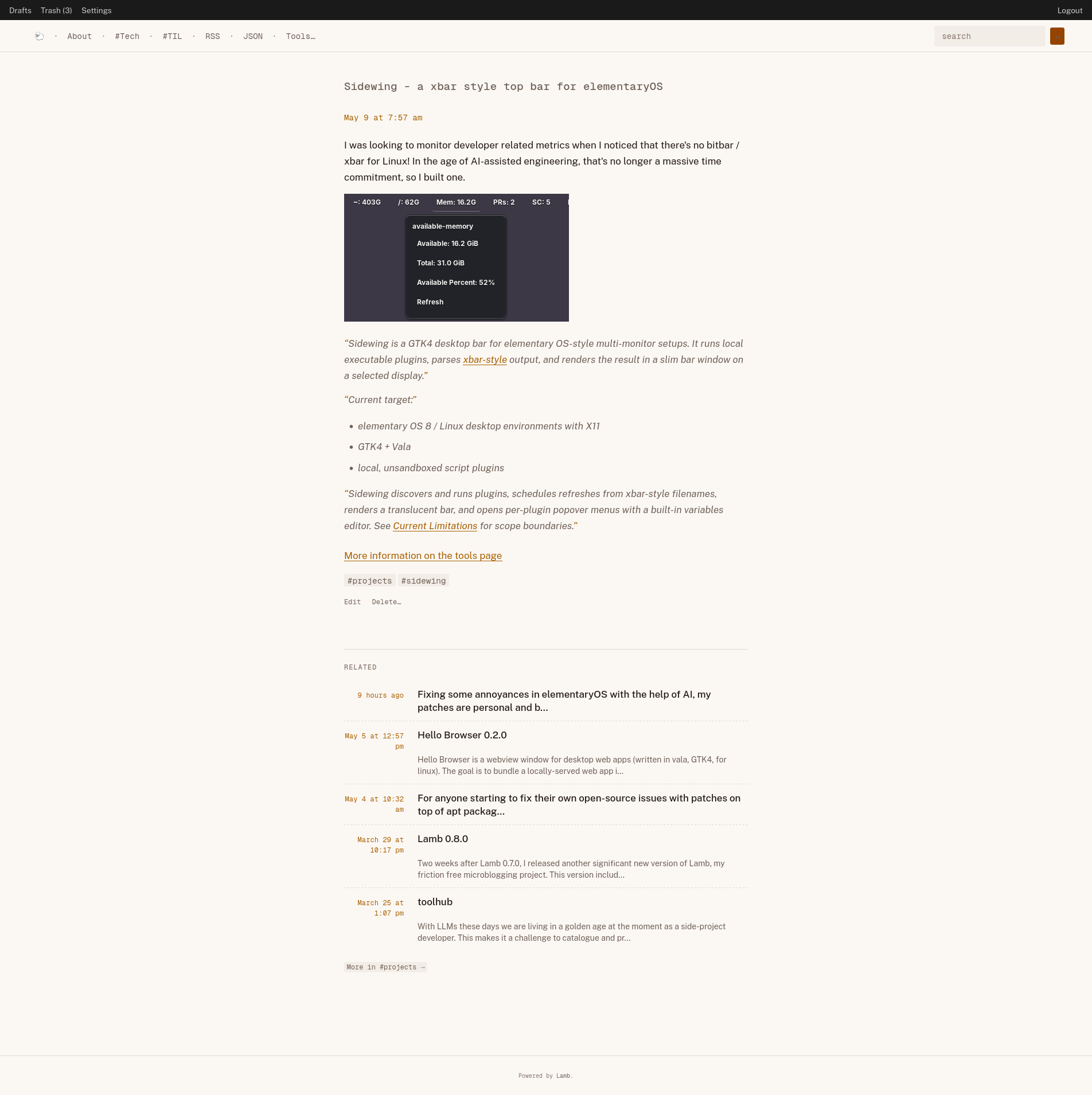The height and width of the screenshot is (1095, 1092).
Task: Enlarge the Sidewing bar screenshot image
Action: [x=457, y=257]
